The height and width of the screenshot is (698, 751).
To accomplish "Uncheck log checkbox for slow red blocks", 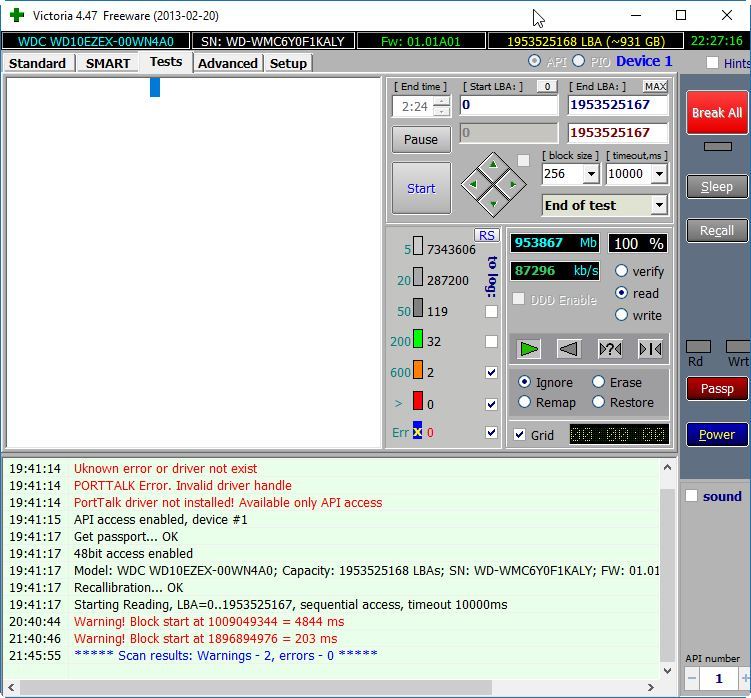I will (x=491, y=404).
